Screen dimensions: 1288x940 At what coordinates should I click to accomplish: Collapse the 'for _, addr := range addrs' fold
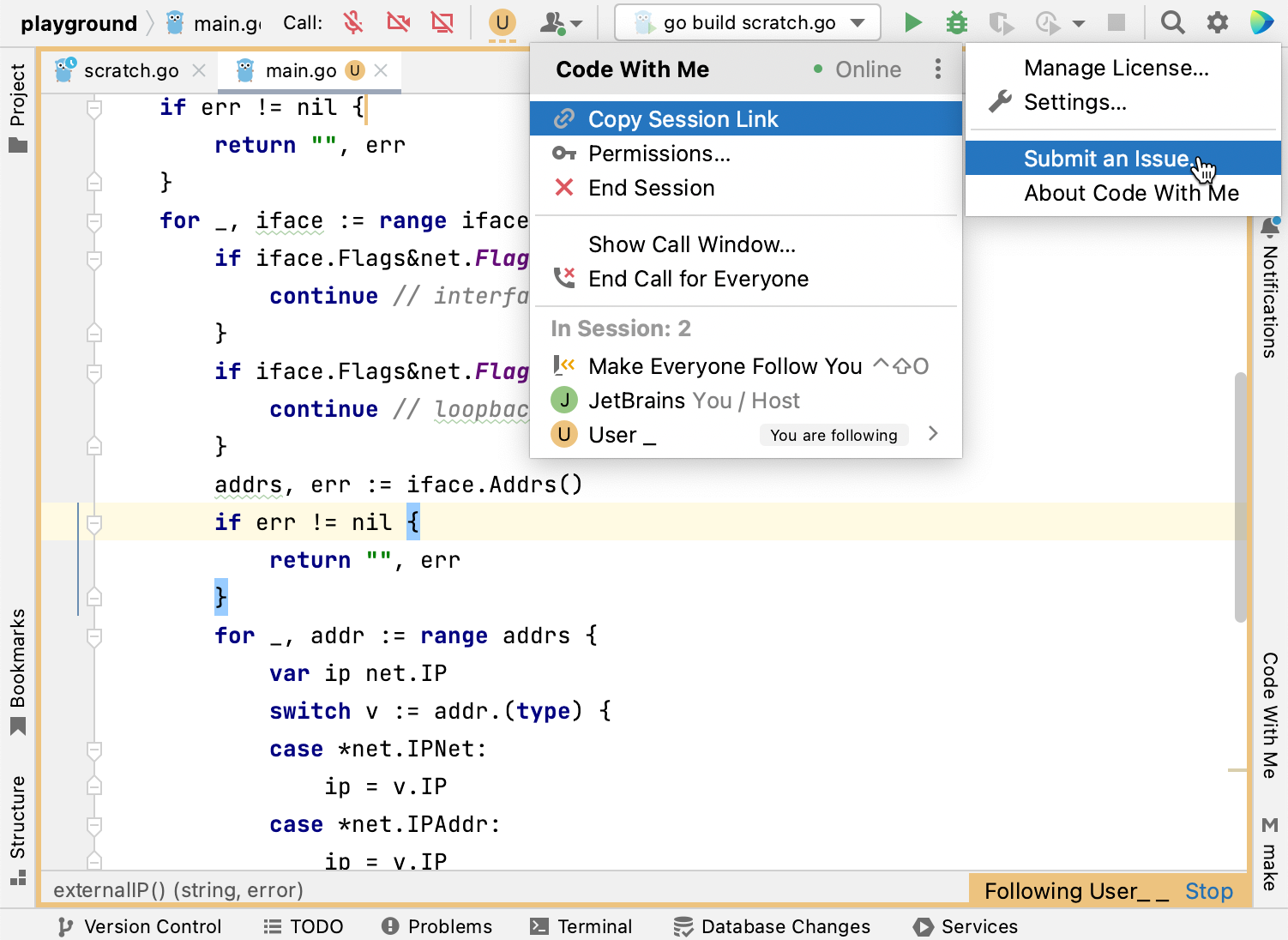(94, 636)
